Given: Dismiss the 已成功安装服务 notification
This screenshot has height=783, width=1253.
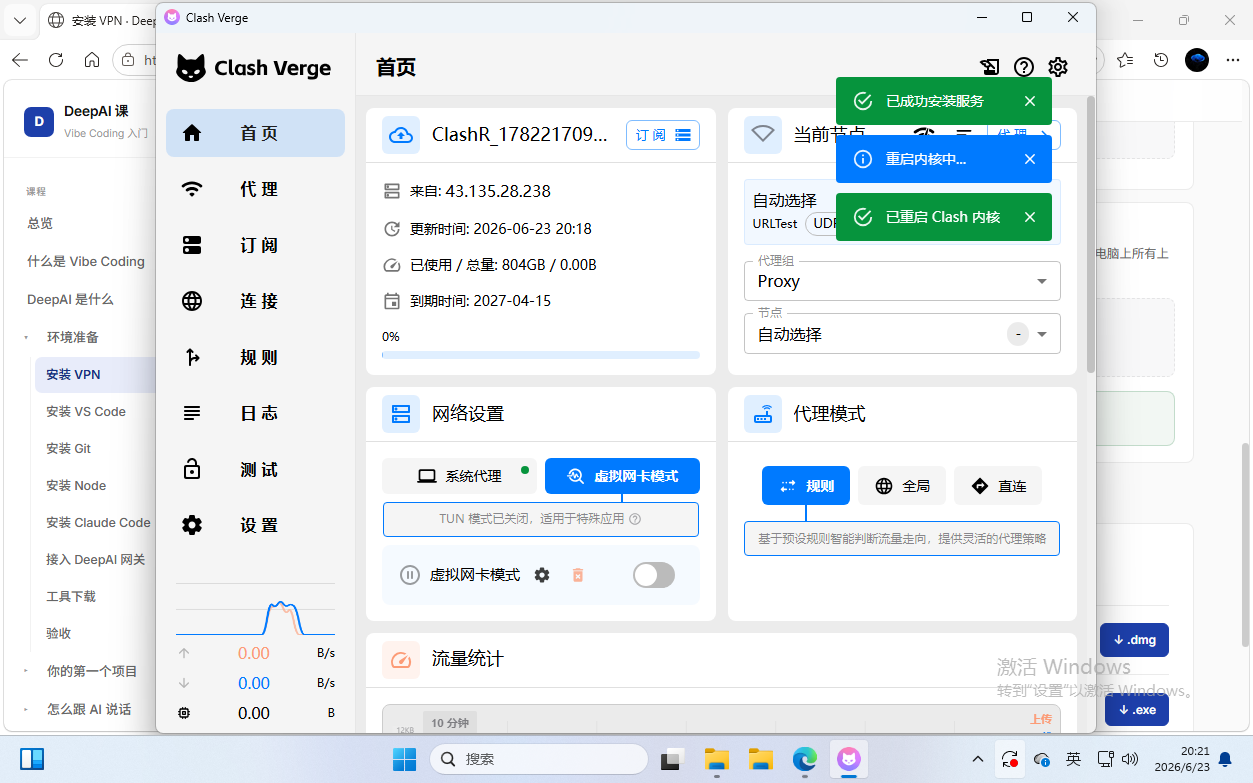Looking at the screenshot, I should point(1030,101).
